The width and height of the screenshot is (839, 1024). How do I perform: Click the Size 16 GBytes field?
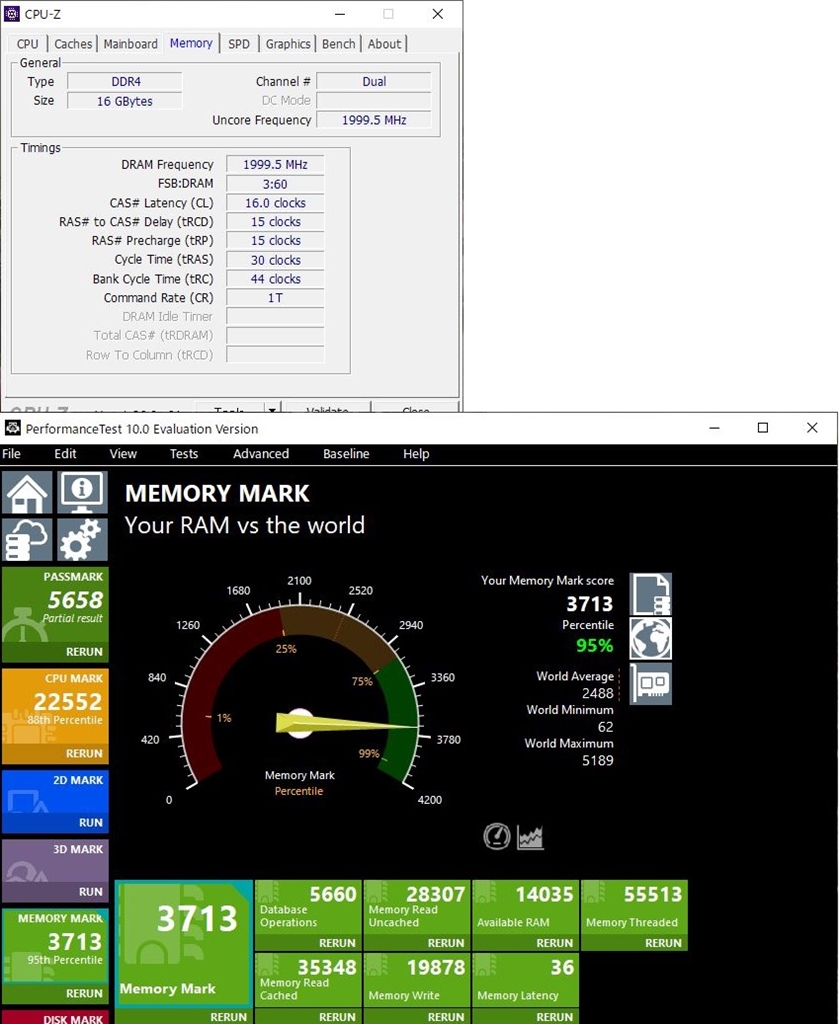tap(125, 101)
